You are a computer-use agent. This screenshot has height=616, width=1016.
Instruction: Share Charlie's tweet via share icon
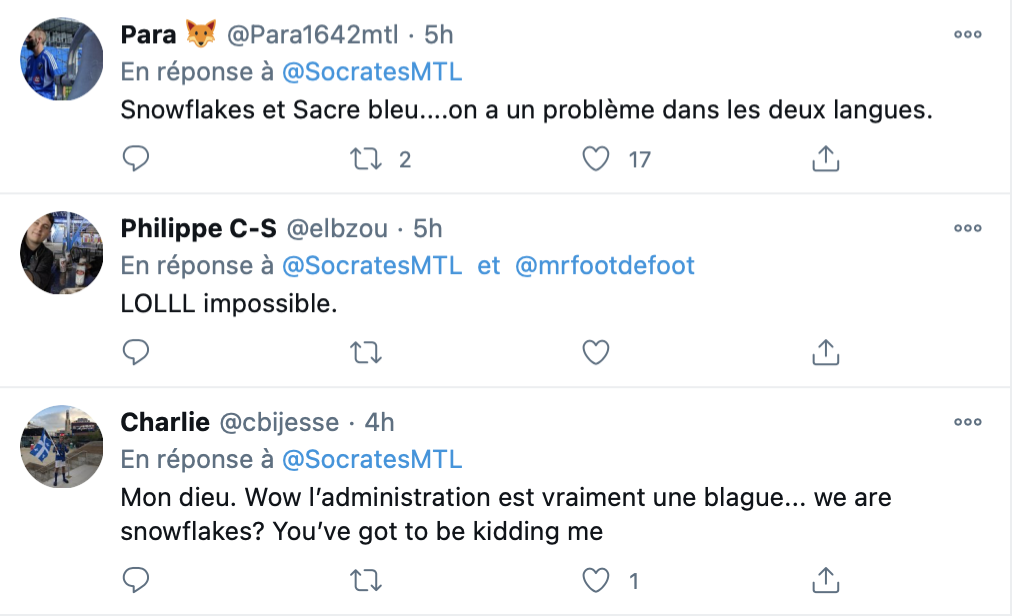pyautogui.click(x=826, y=580)
